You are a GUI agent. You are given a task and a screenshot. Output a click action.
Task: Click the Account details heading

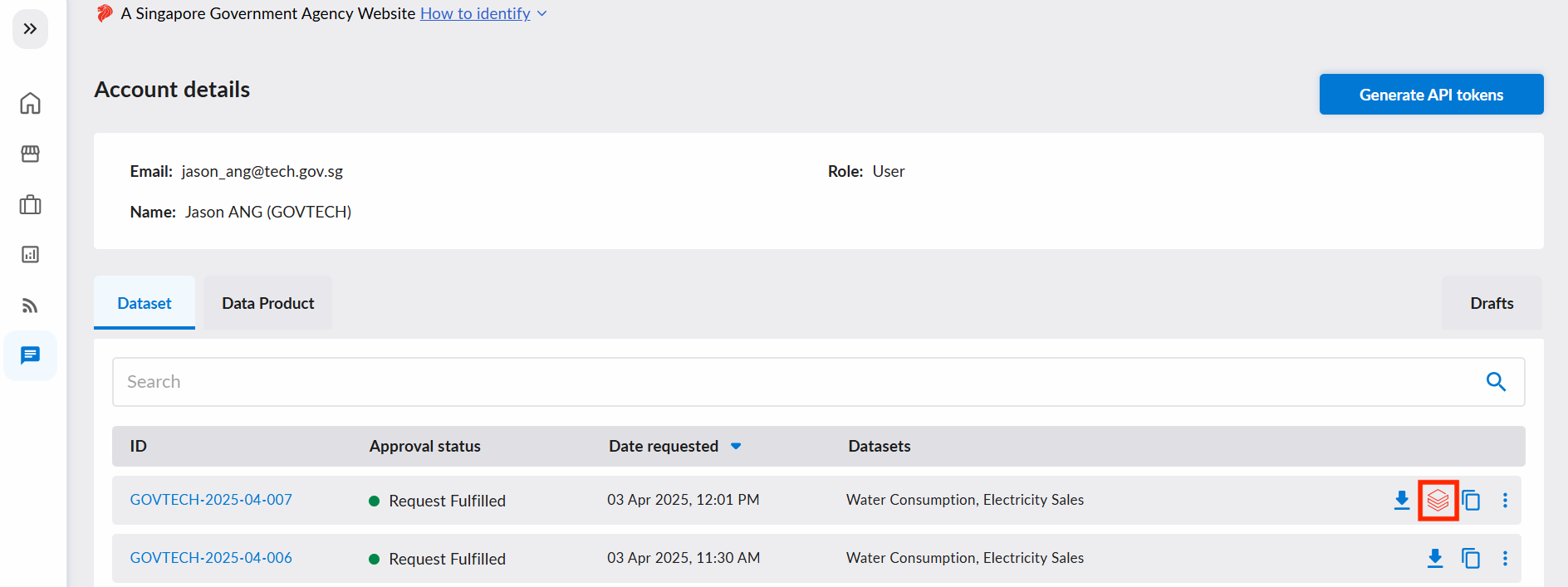tap(172, 90)
